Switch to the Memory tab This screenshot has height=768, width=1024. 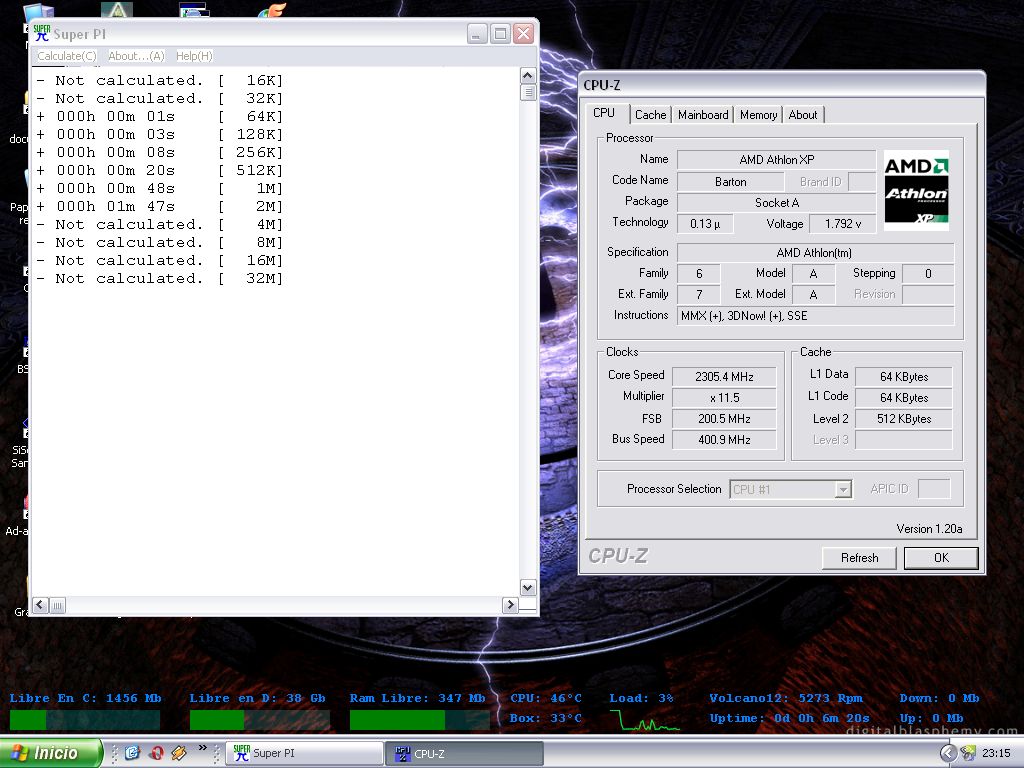point(758,115)
